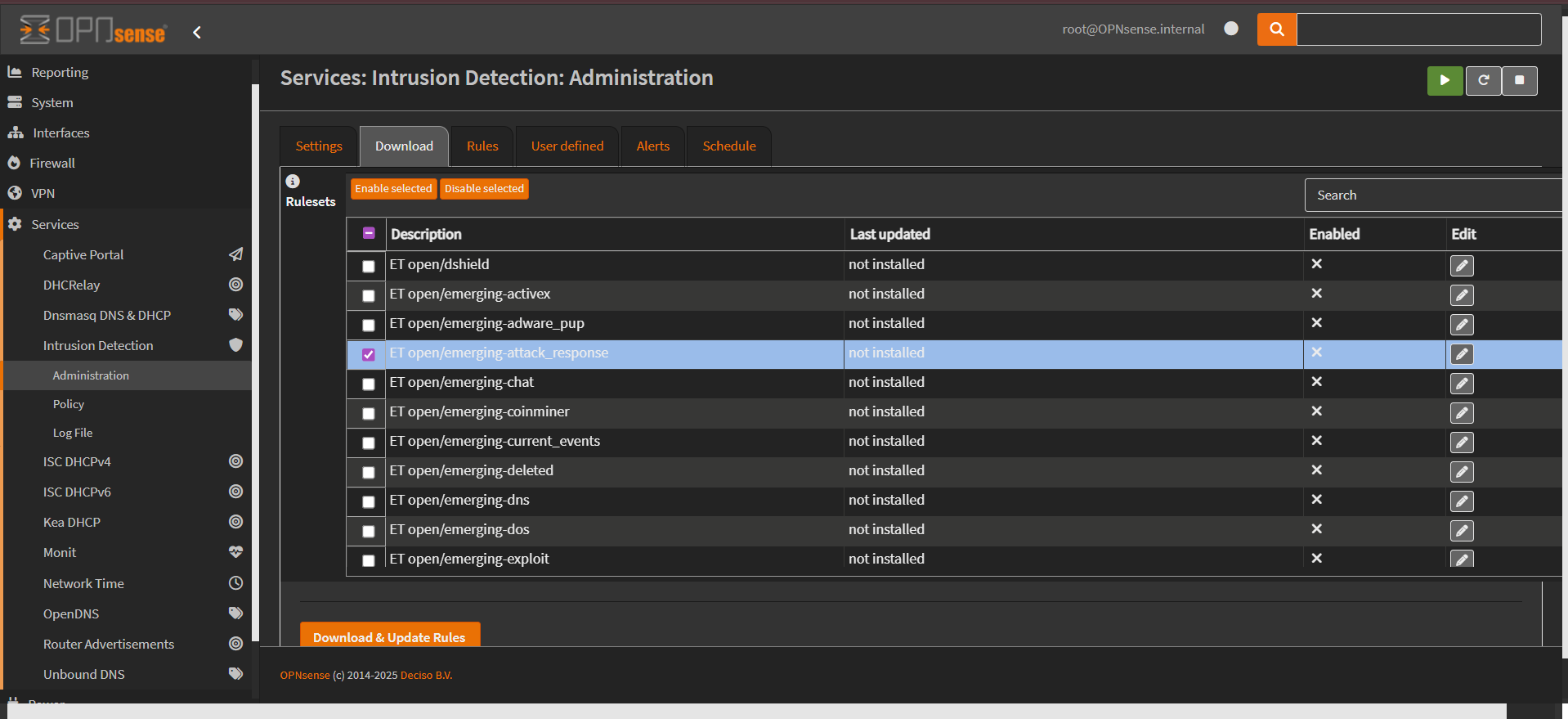Toggle the select-all header checkbox
Image resolution: width=1568 pixels, height=719 pixels.
pyautogui.click(x=369, y=234)
